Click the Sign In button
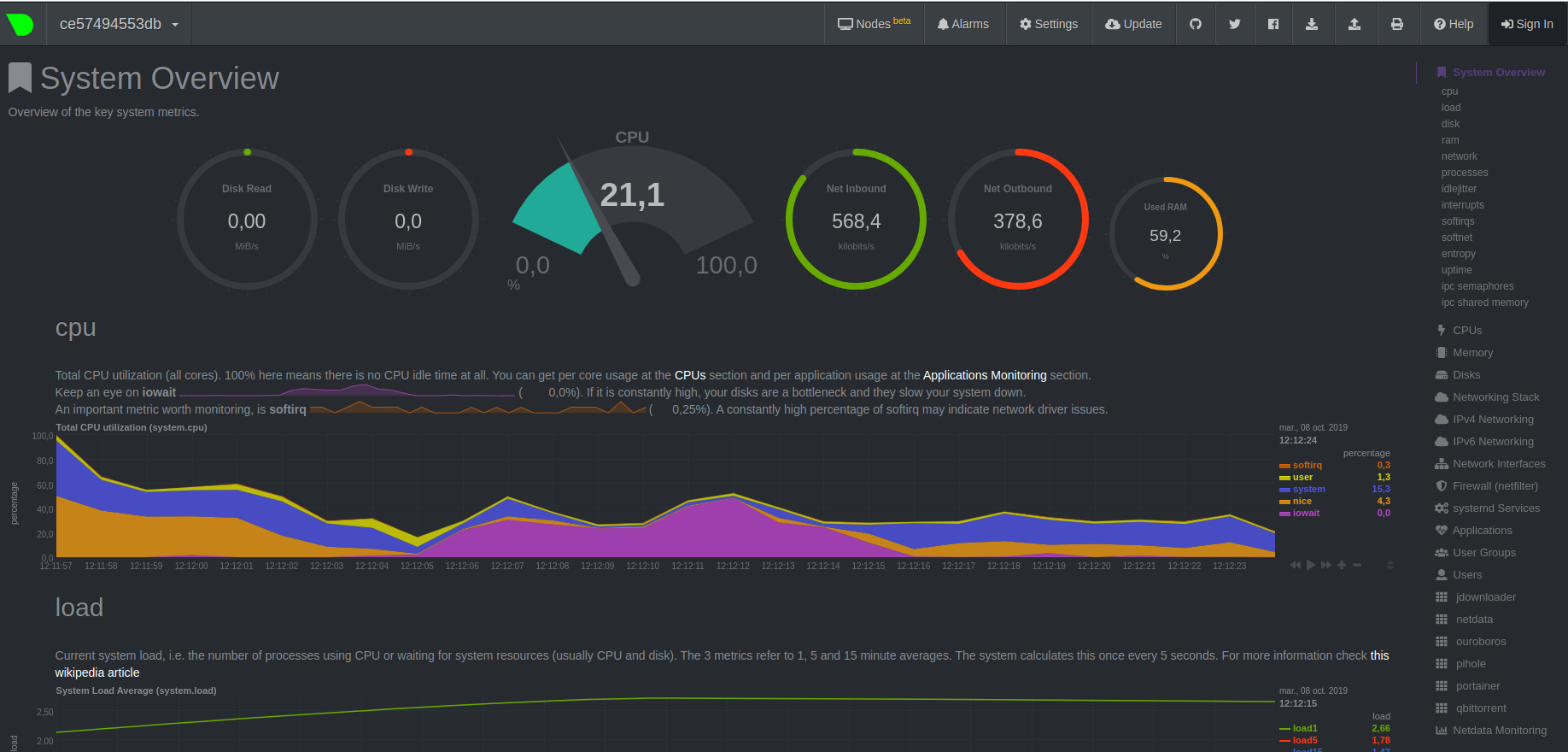 pyautogui.click(x=1527, y=24)
